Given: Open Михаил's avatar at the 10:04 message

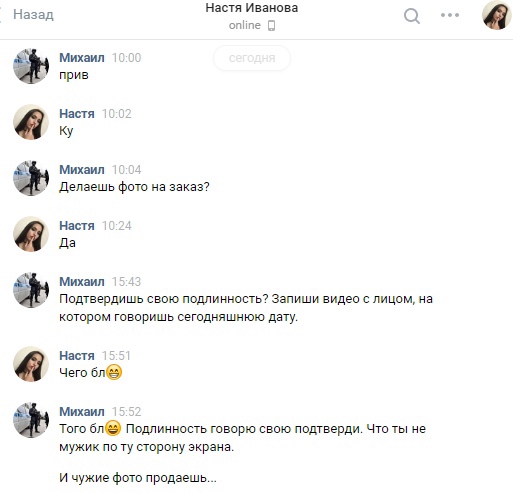Looking at the screenshot, I should [x=31, y=178].
